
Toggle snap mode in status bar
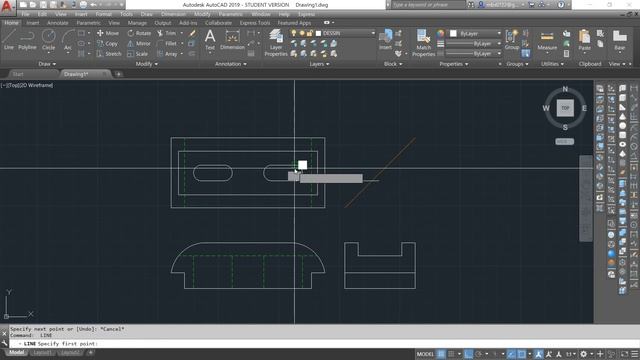point(451,354)
